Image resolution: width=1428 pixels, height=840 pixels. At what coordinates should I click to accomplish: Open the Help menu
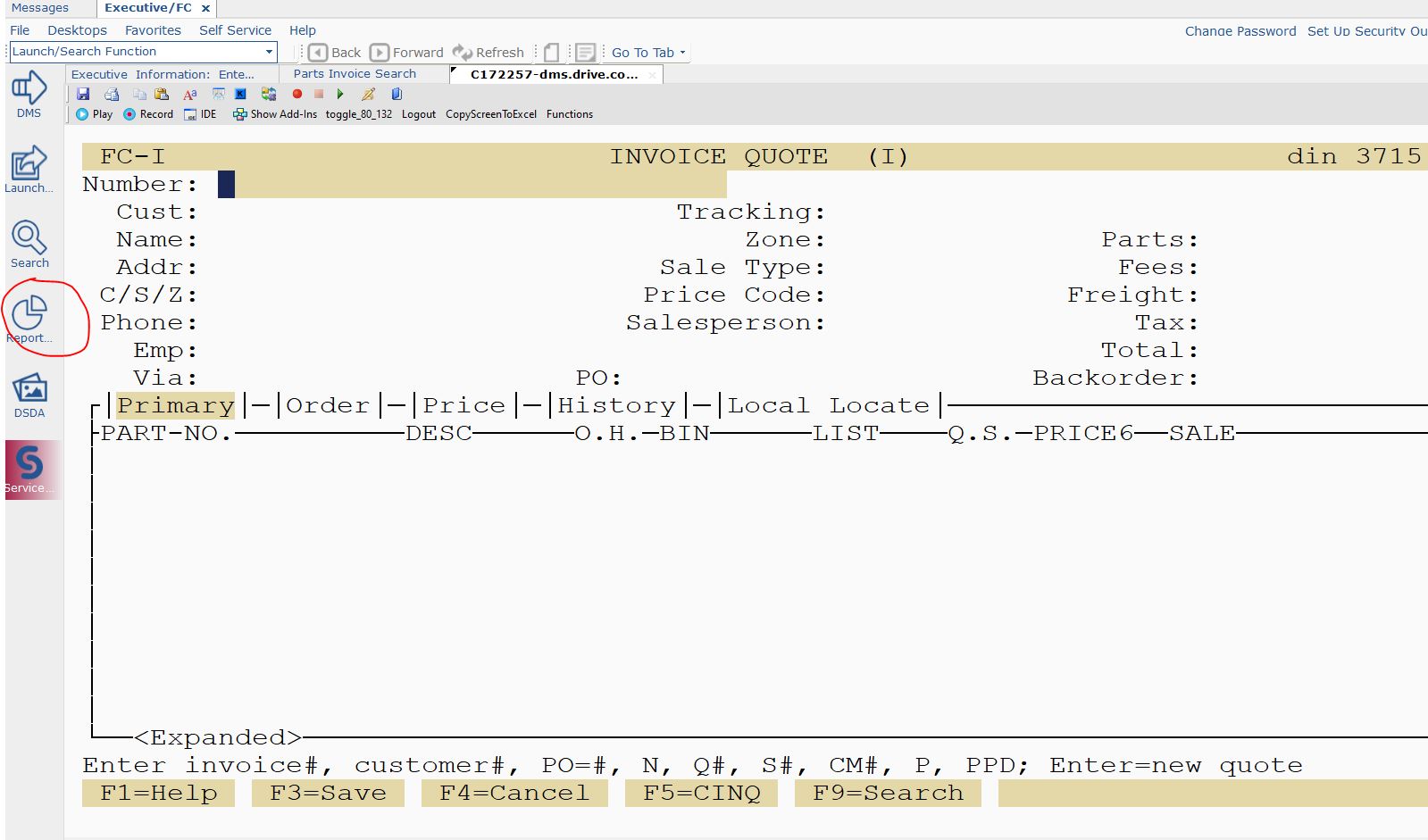click(303, 30)
